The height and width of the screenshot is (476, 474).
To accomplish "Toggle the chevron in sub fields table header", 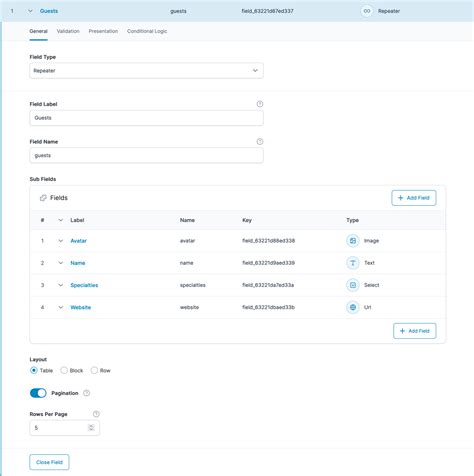I will [x=61, y=220].
